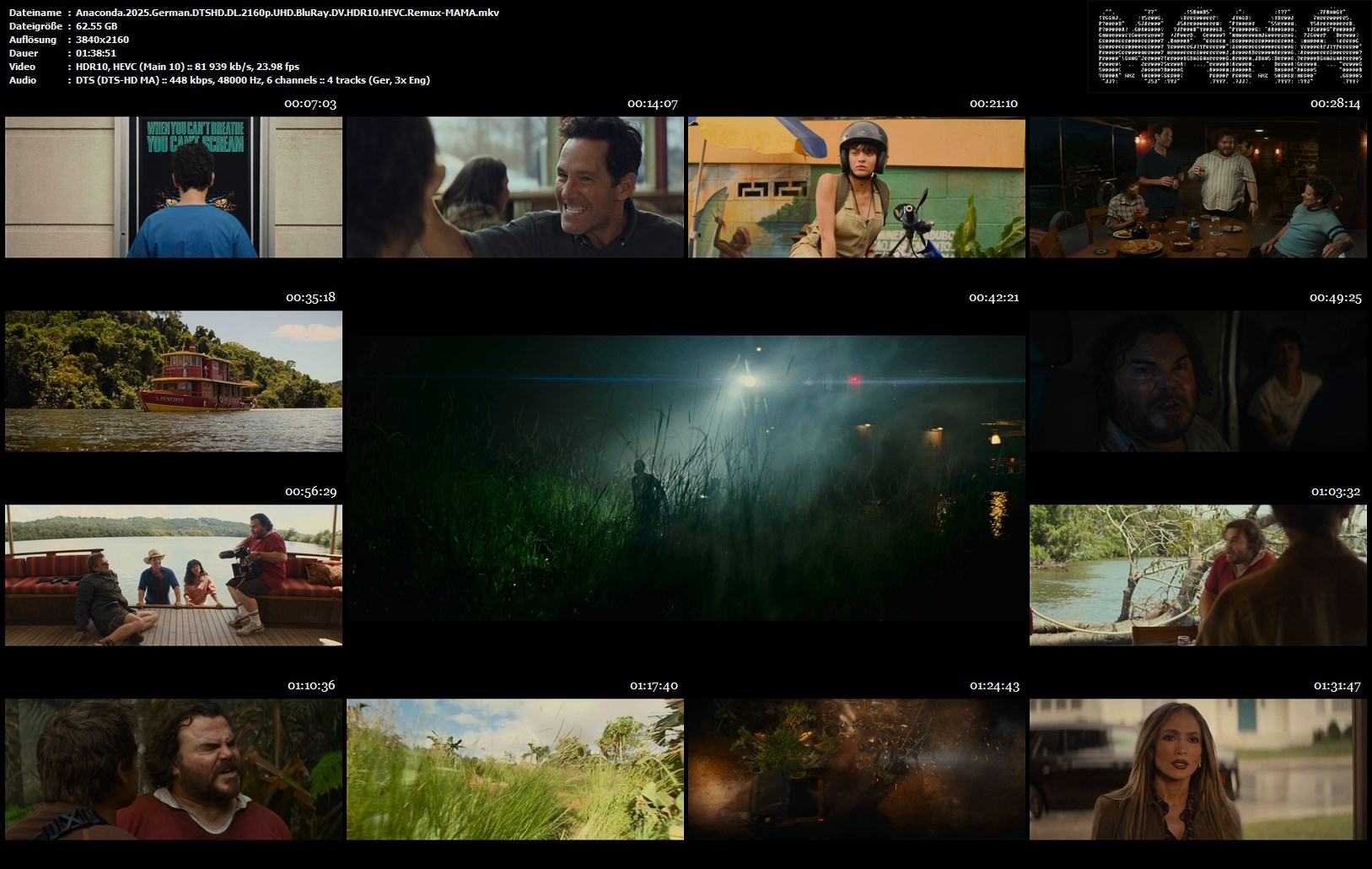This screenshot has width=1372, height=869.
Task: Click the Dauer label
Action: pos(24,53)
